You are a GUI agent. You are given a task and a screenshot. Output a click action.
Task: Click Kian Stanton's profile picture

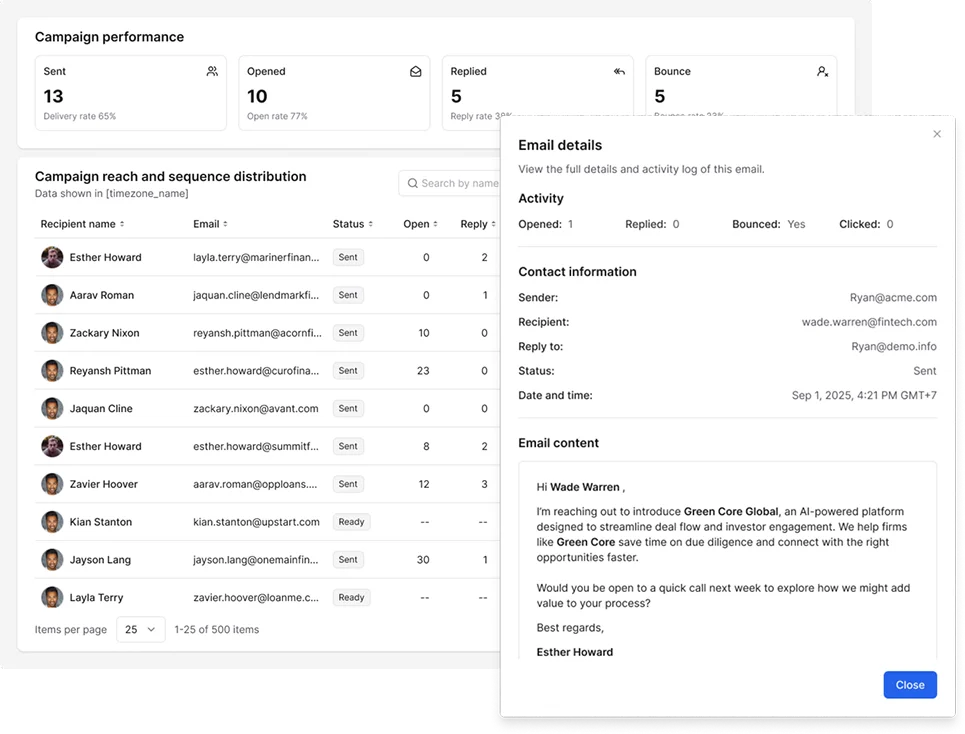(52, 522)
